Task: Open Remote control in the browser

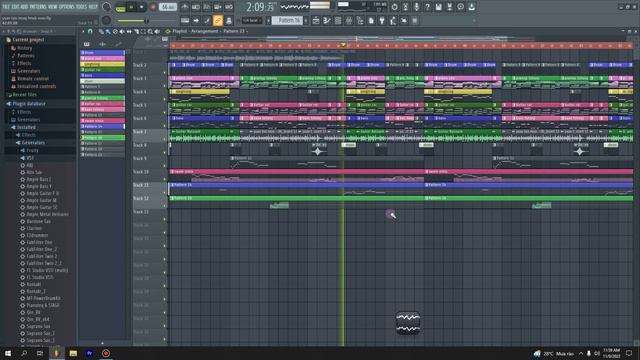Action: pos(33,78)
